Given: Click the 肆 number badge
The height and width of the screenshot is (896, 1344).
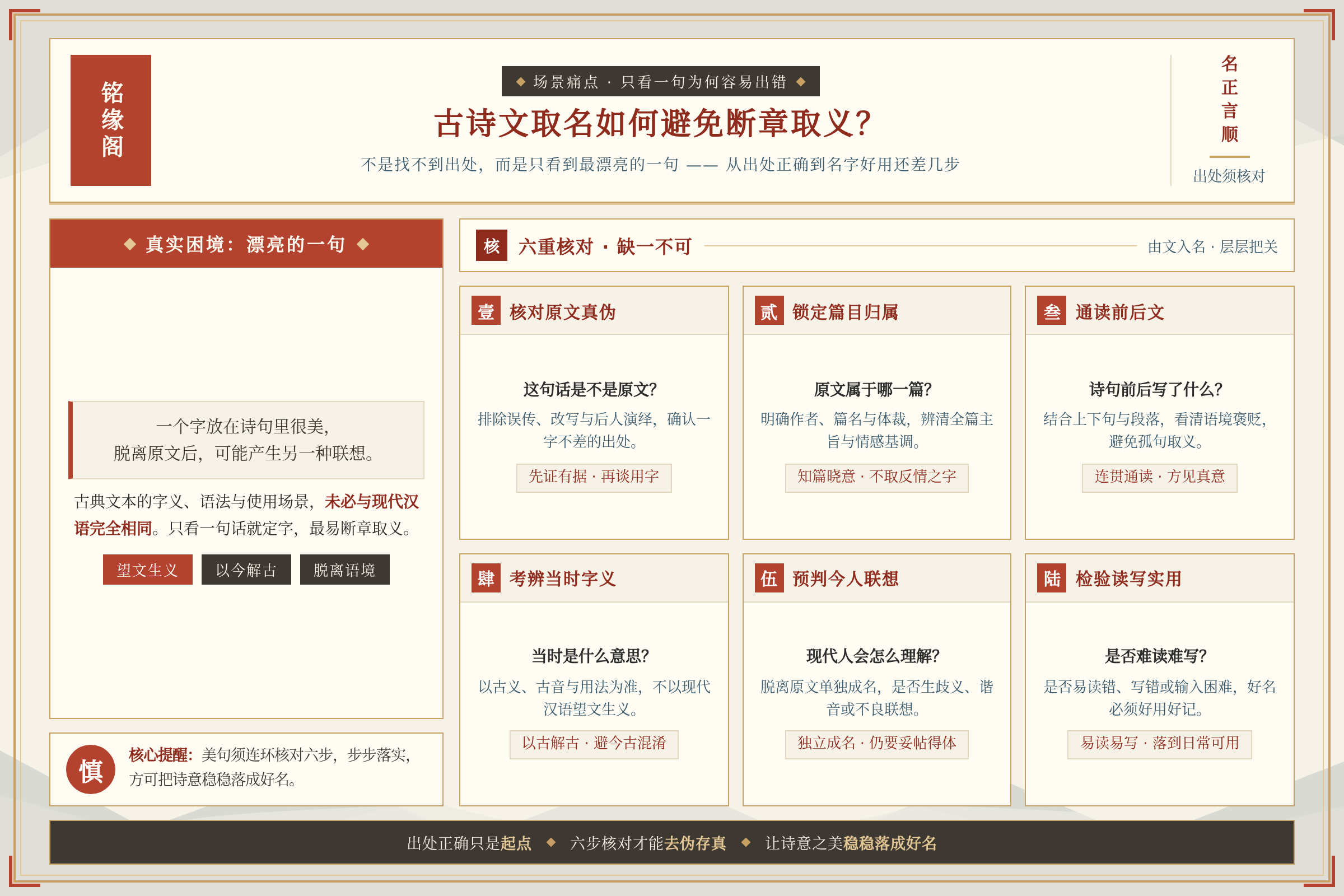Looking at the screenshot, I should 486,578.
